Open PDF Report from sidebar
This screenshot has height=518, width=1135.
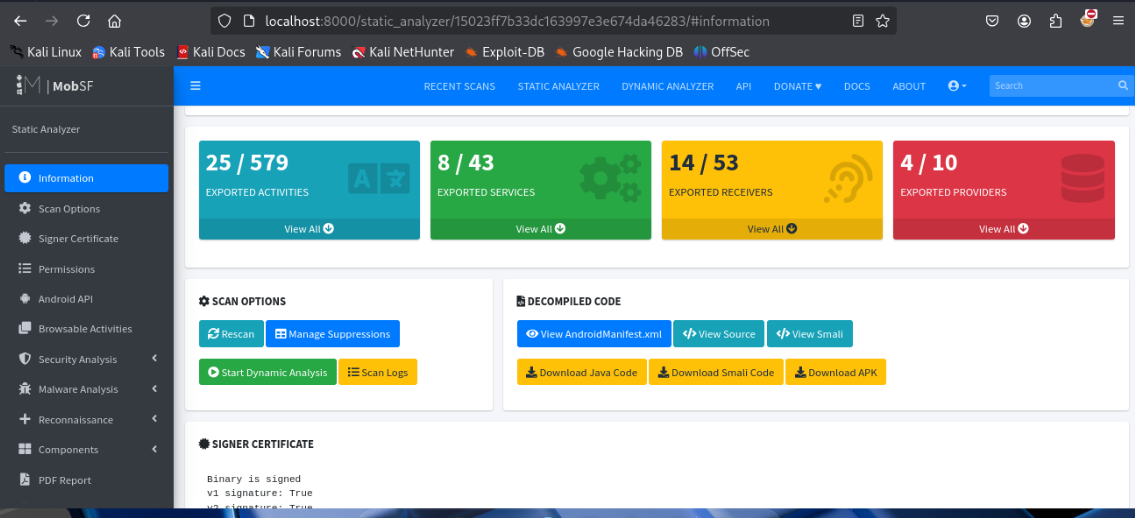[64, 480]
